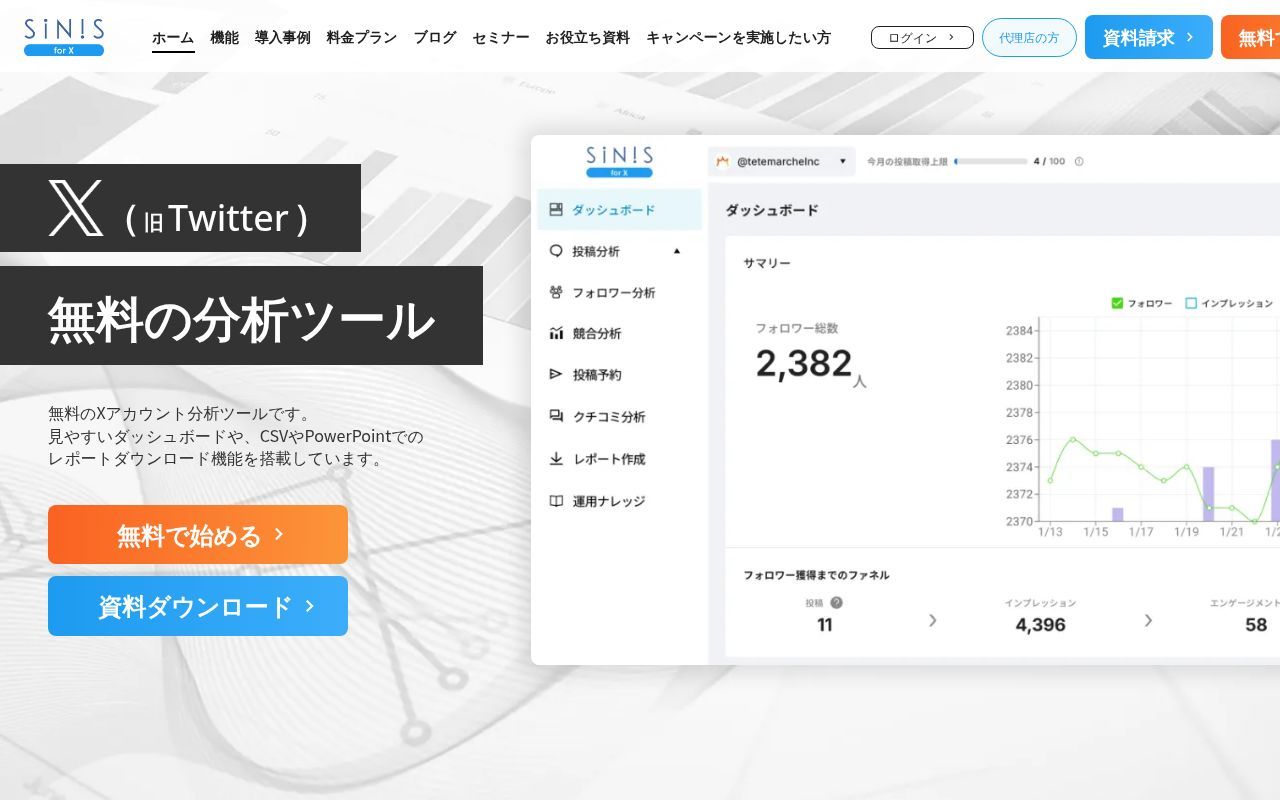
Task: Click the chevron after 投稿 count 11
Action: click(932, 620)
